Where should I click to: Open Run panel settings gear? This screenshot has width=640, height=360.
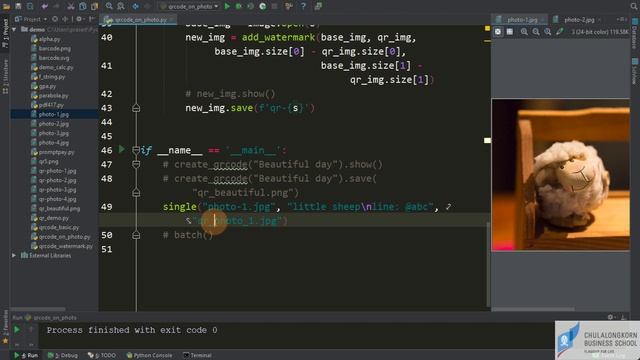[x=610, y=317]
